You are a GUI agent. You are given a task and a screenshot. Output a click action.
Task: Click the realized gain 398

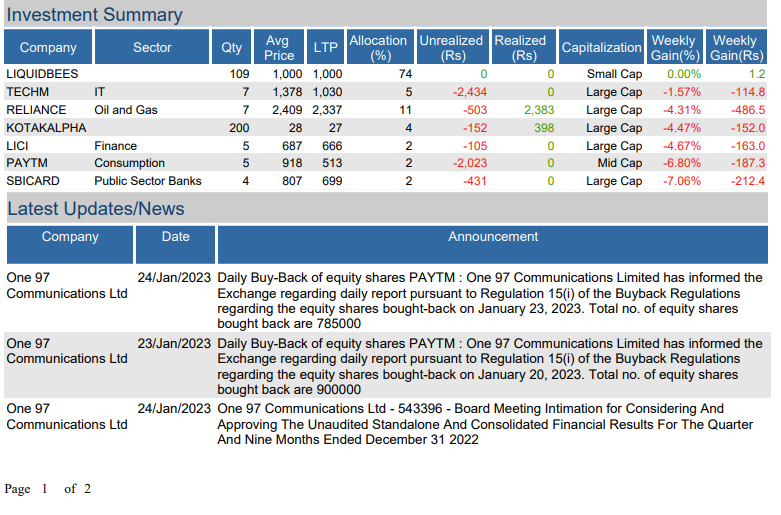544,128
